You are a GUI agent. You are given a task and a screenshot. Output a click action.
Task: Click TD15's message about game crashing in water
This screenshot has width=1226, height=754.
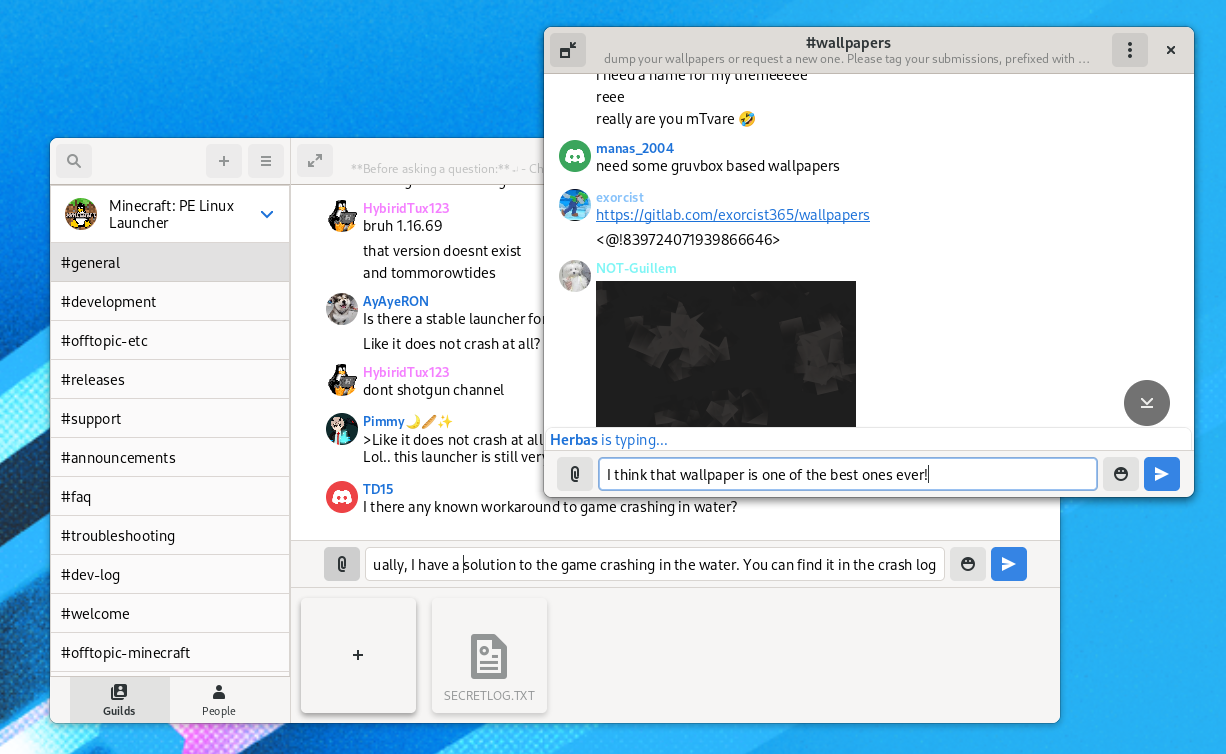pos(550,507)
